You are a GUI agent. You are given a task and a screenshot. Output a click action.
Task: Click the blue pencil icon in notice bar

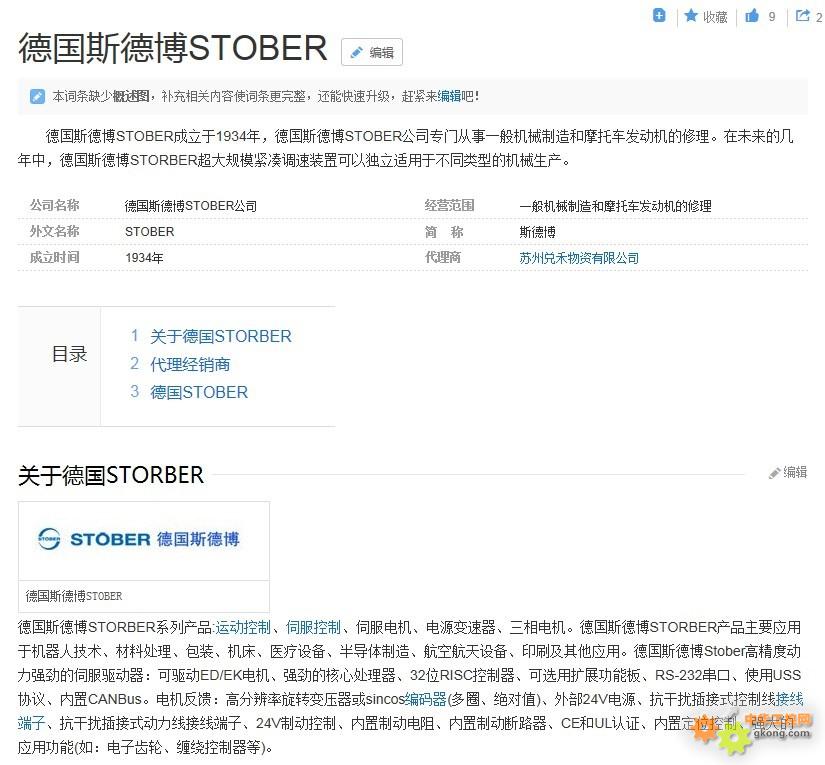point(37,96)
